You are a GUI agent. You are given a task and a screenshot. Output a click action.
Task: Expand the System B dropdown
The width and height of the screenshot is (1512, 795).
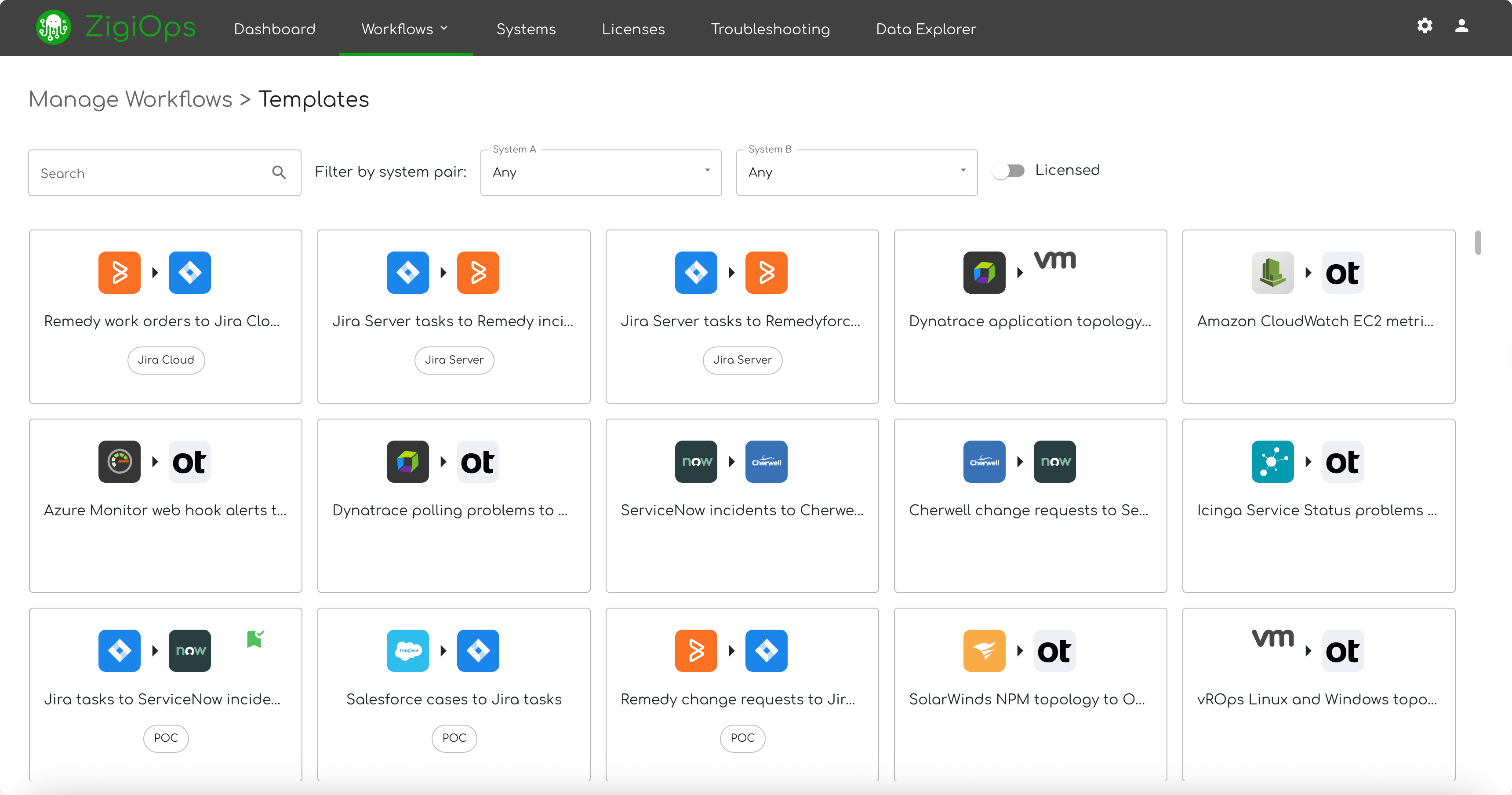pyautogui.click(x=856, y=173)
